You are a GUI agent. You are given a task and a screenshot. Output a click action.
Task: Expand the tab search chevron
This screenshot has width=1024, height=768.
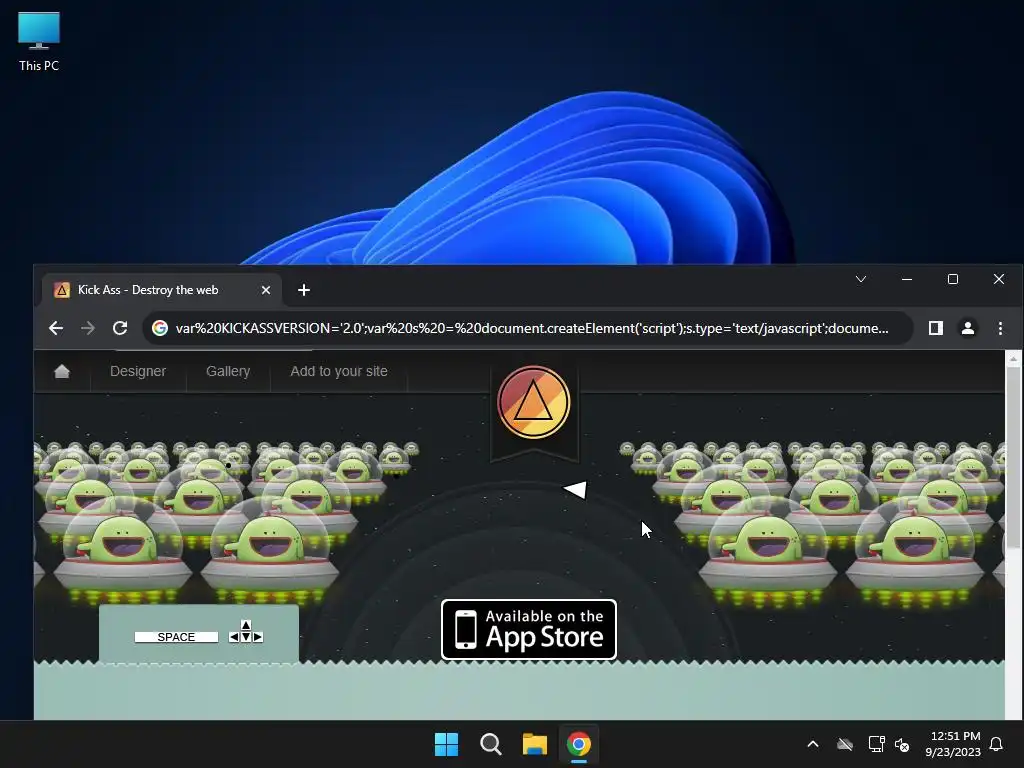(861, 279)
